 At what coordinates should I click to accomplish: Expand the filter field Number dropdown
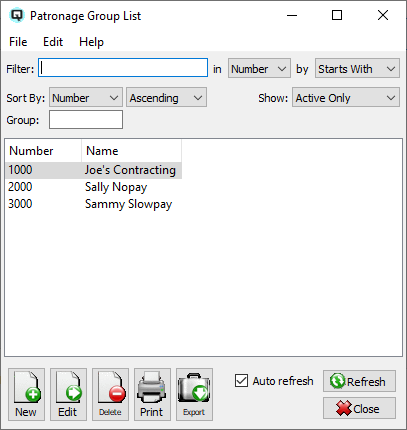pyautogui.click(x=259, y=69)
